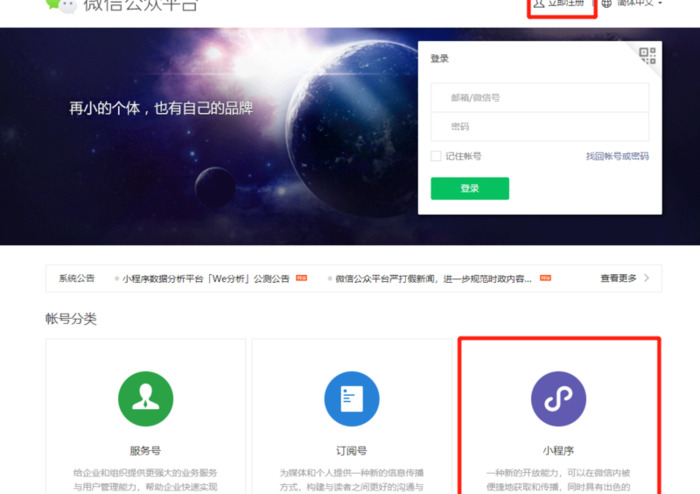The height and width of the screenshot is (494, 700).
Task: Click 系统公告 label
Action: pyautogui.click(x=76, y=278)
